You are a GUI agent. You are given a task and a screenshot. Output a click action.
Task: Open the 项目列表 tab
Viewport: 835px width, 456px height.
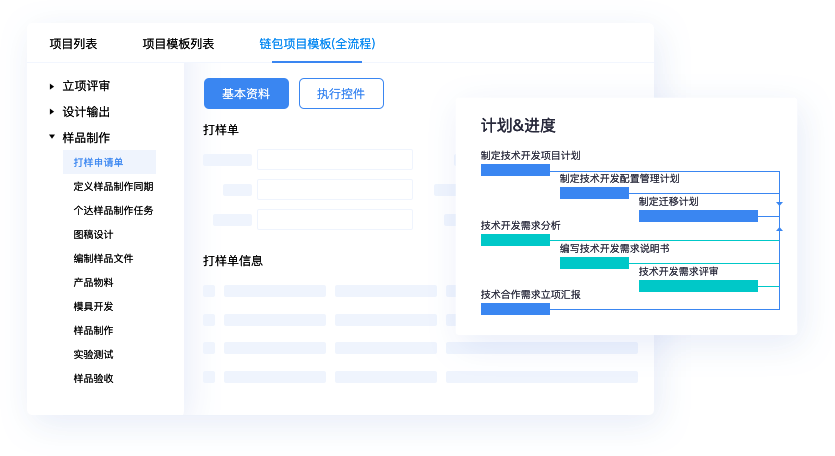73,44
